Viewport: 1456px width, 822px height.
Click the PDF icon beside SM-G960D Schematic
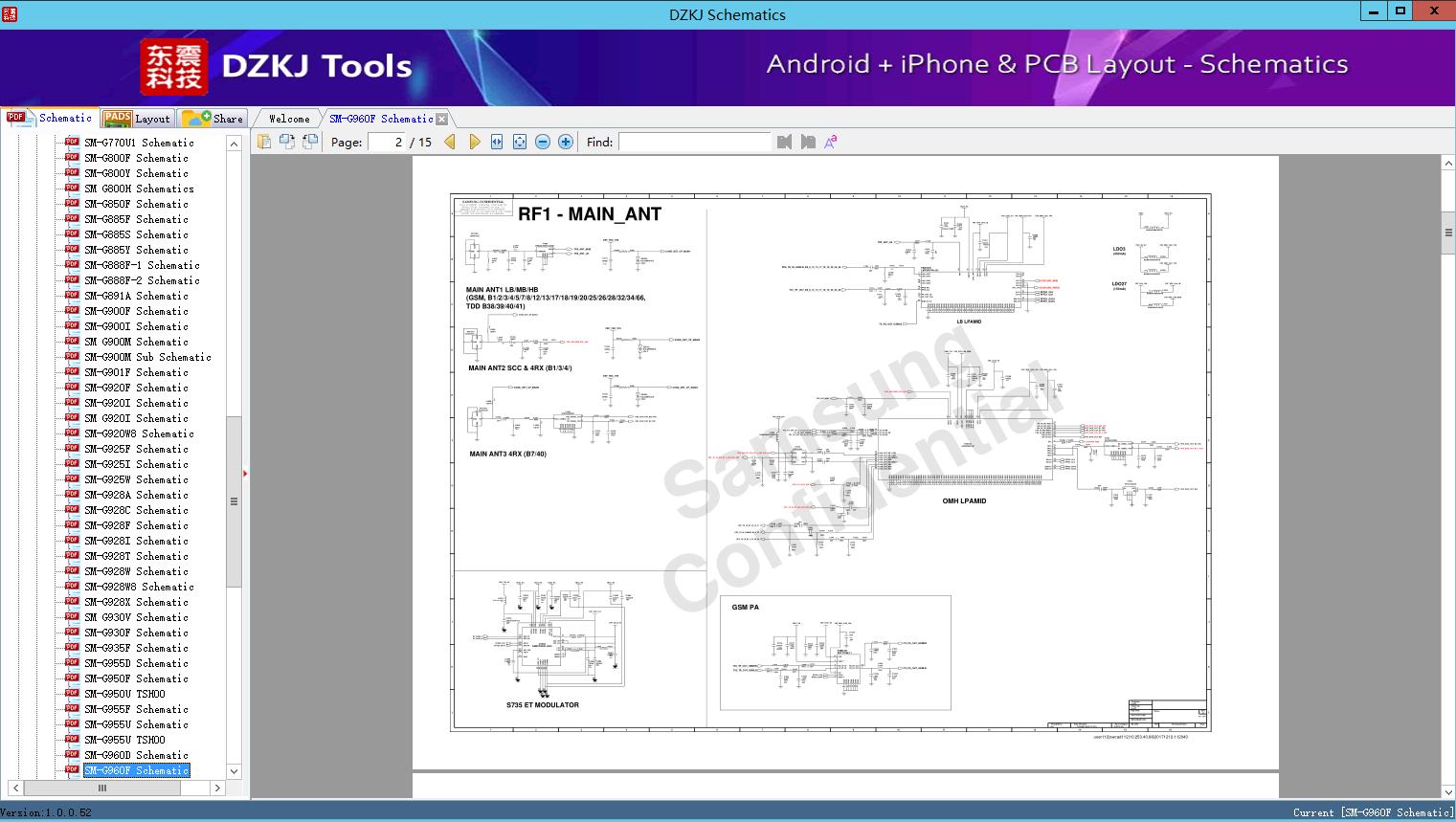pyautogui.click(x=72, y=755)
